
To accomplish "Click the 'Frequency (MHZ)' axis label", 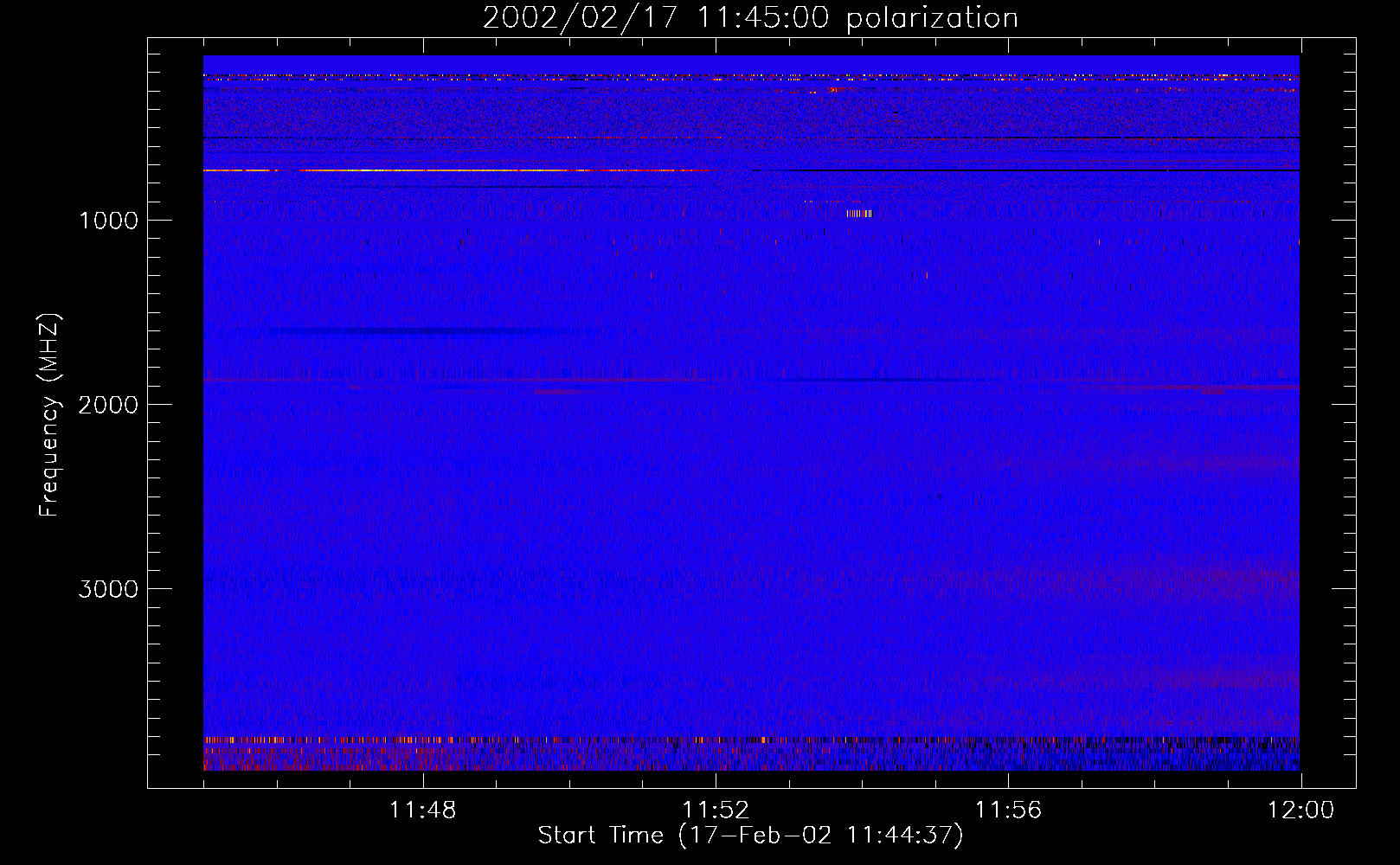I will point(49,414).
